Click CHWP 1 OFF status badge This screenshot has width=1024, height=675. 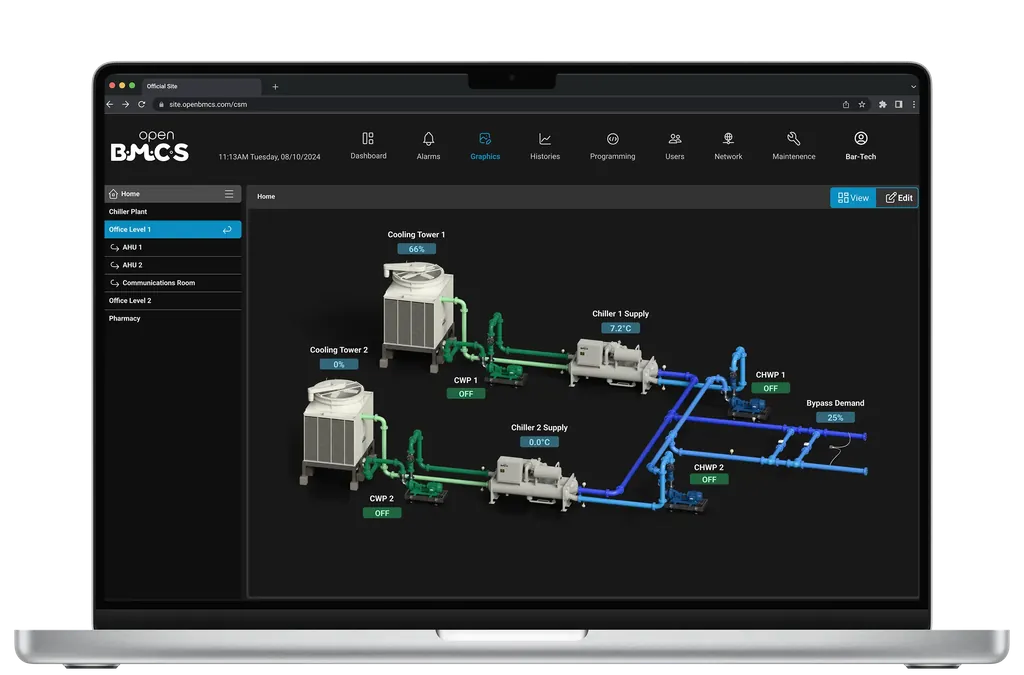pyautogui.click(x=771, y=388)
